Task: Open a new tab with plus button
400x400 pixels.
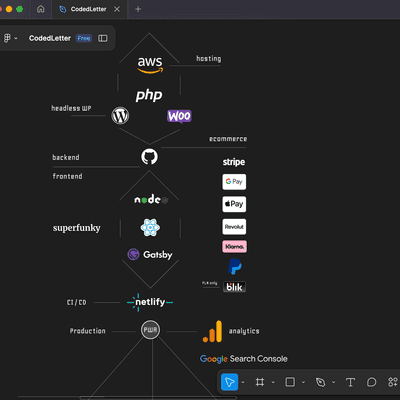Action: tap(138, 9)
